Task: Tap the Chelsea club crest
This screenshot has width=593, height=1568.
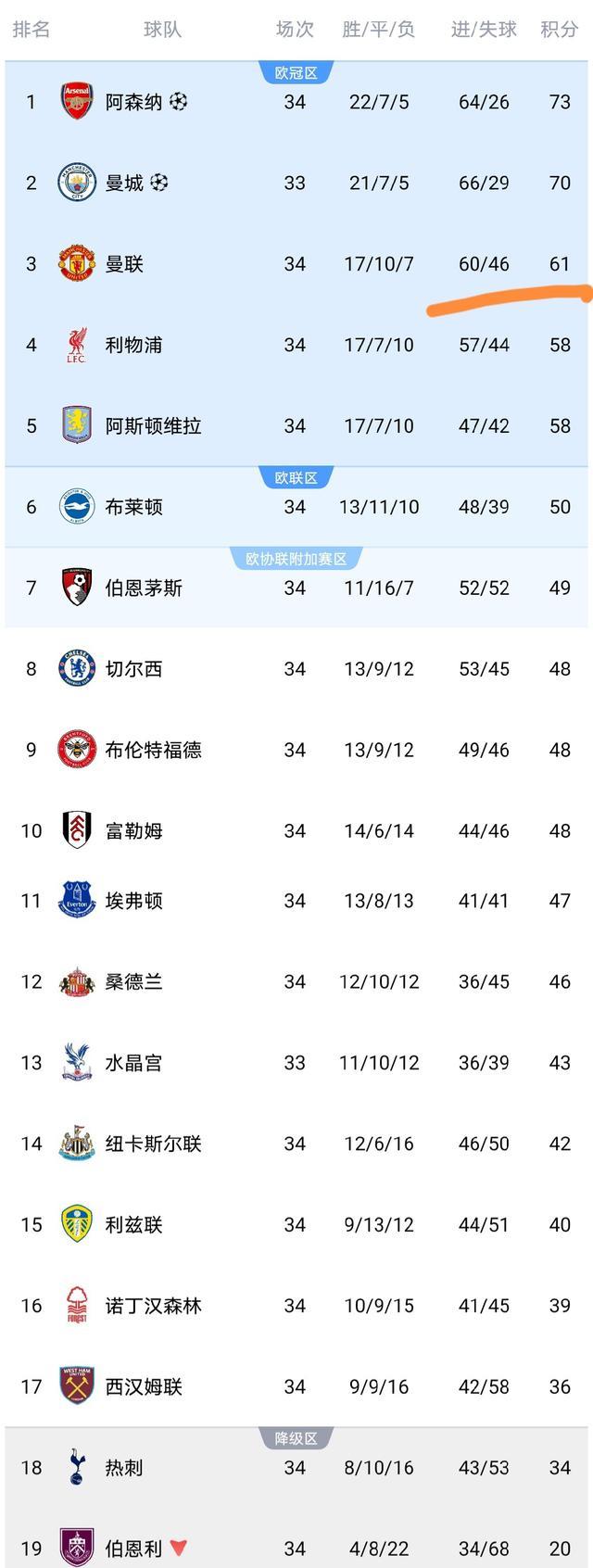Action: click(x=77, y=668)
